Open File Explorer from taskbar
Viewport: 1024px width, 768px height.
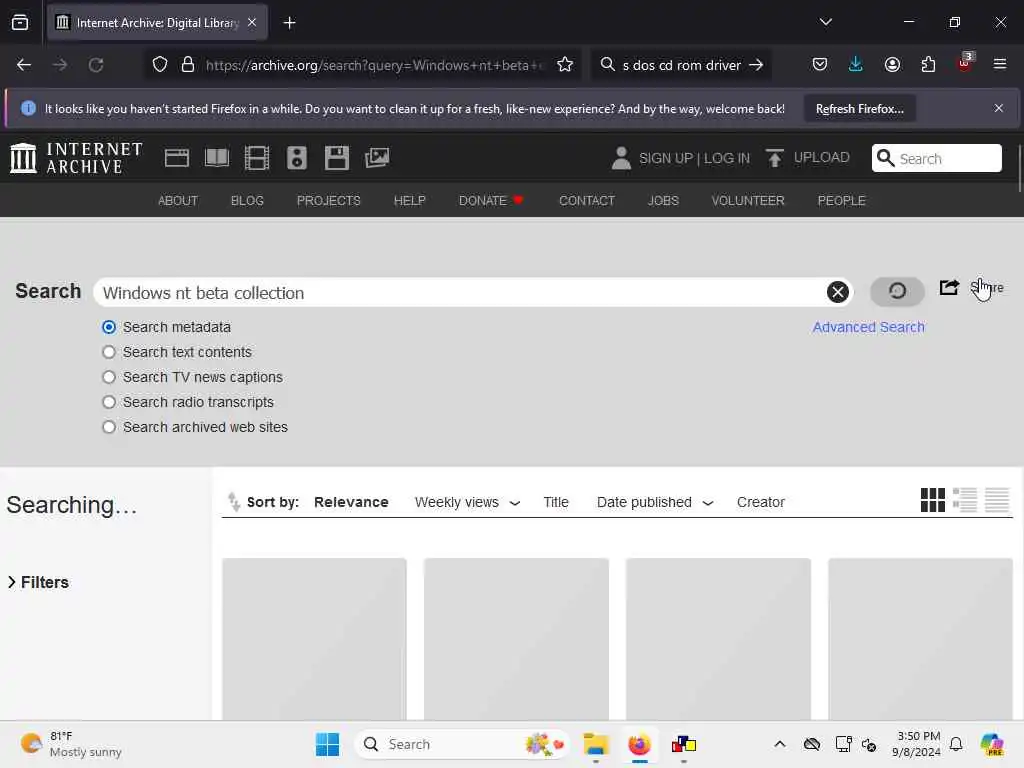pos(596,744)
